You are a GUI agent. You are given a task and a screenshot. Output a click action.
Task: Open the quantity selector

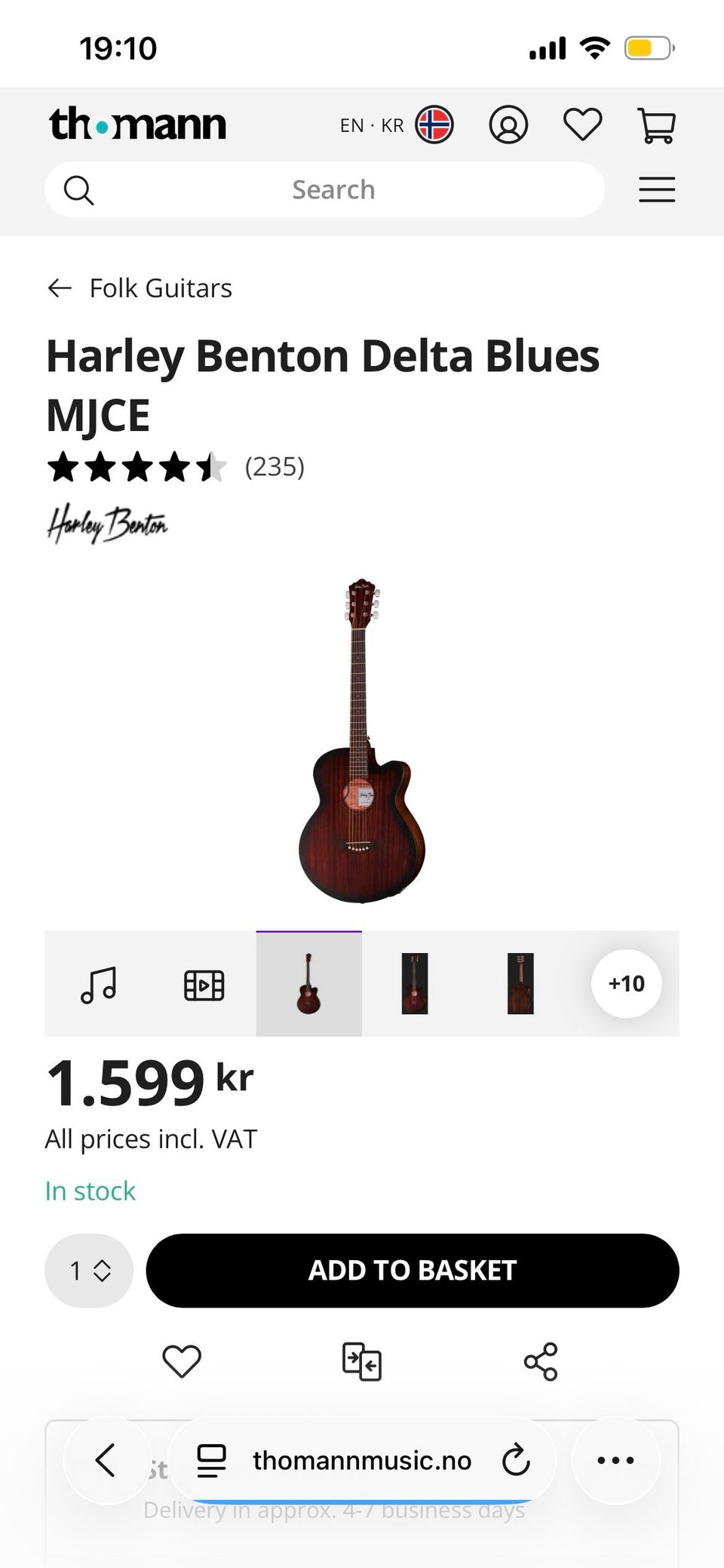coord(89,1270)
